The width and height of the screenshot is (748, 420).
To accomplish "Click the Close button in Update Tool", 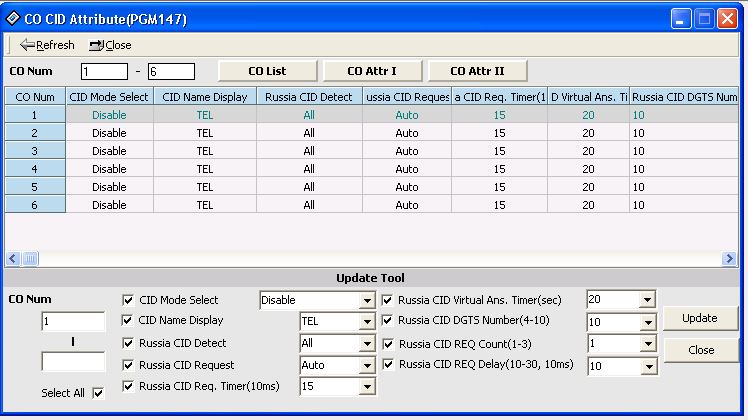I will (700, 350).
